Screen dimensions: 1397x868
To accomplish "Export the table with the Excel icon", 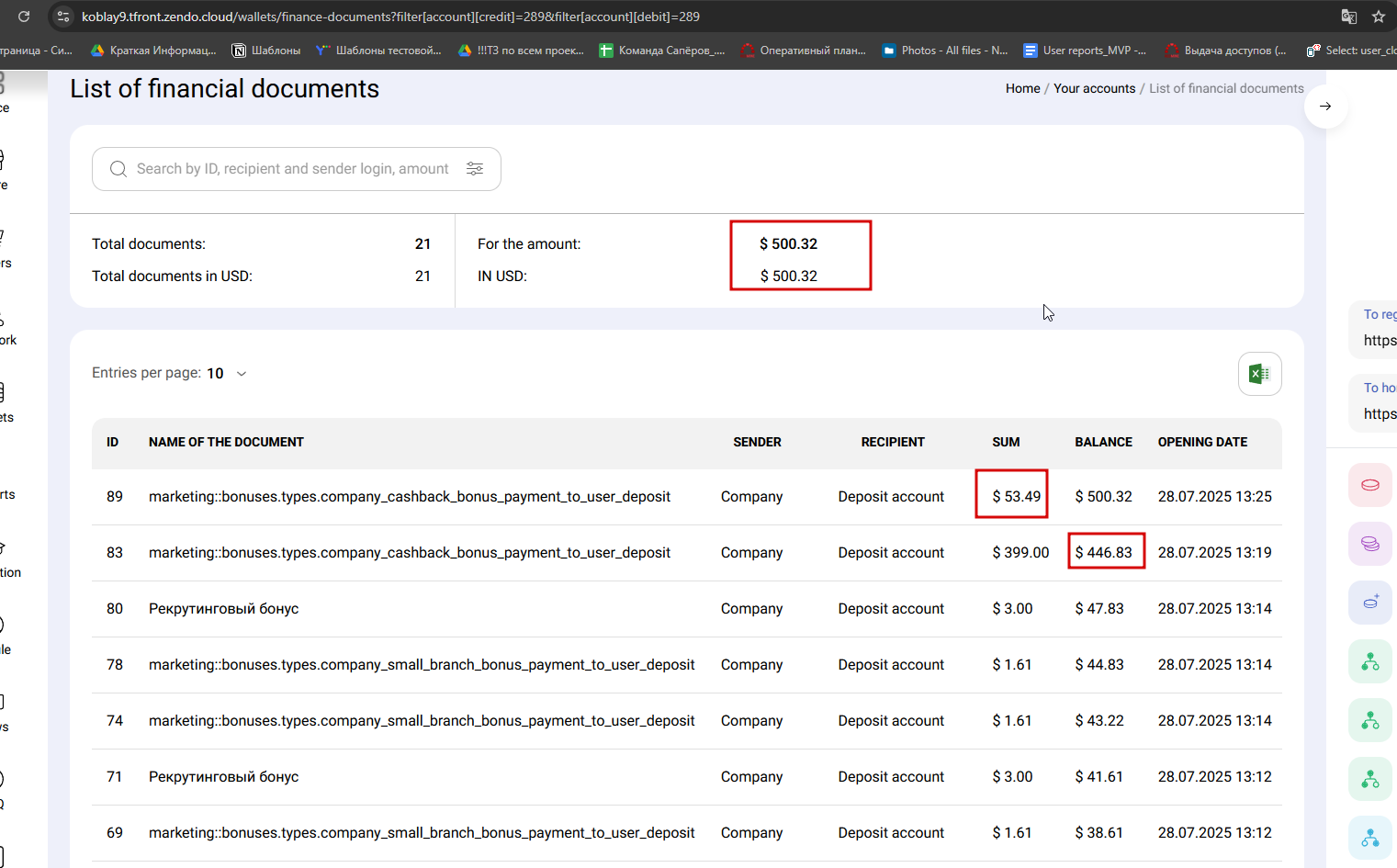I will (x=1259, y=374).
